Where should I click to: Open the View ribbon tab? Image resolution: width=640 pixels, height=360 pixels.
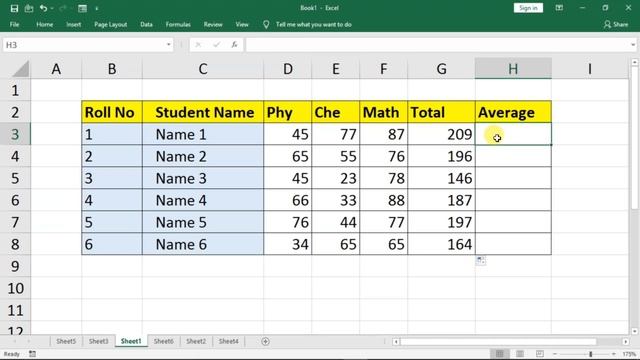click(x=242, y=24)
